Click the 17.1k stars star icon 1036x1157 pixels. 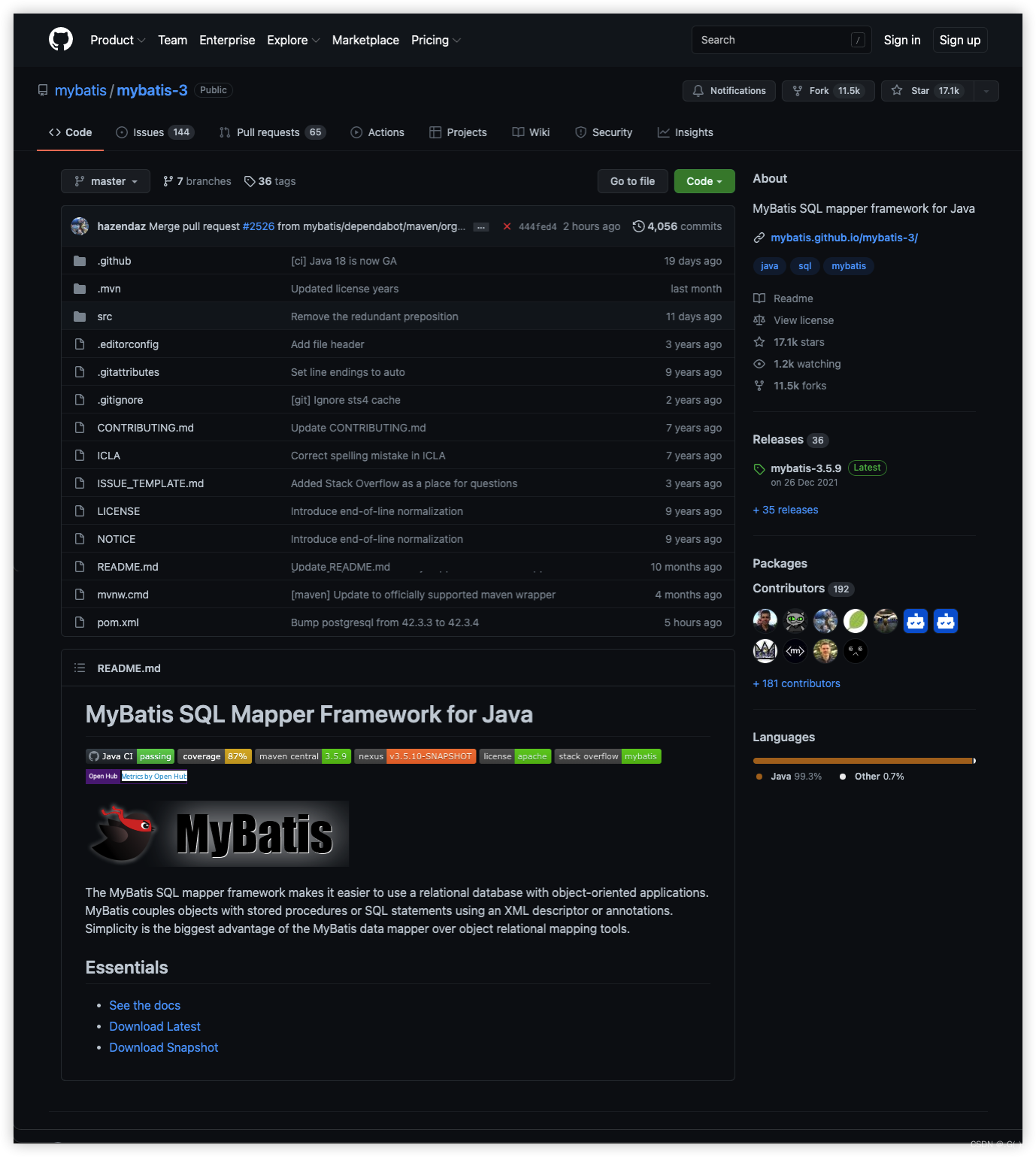[759, 342]
